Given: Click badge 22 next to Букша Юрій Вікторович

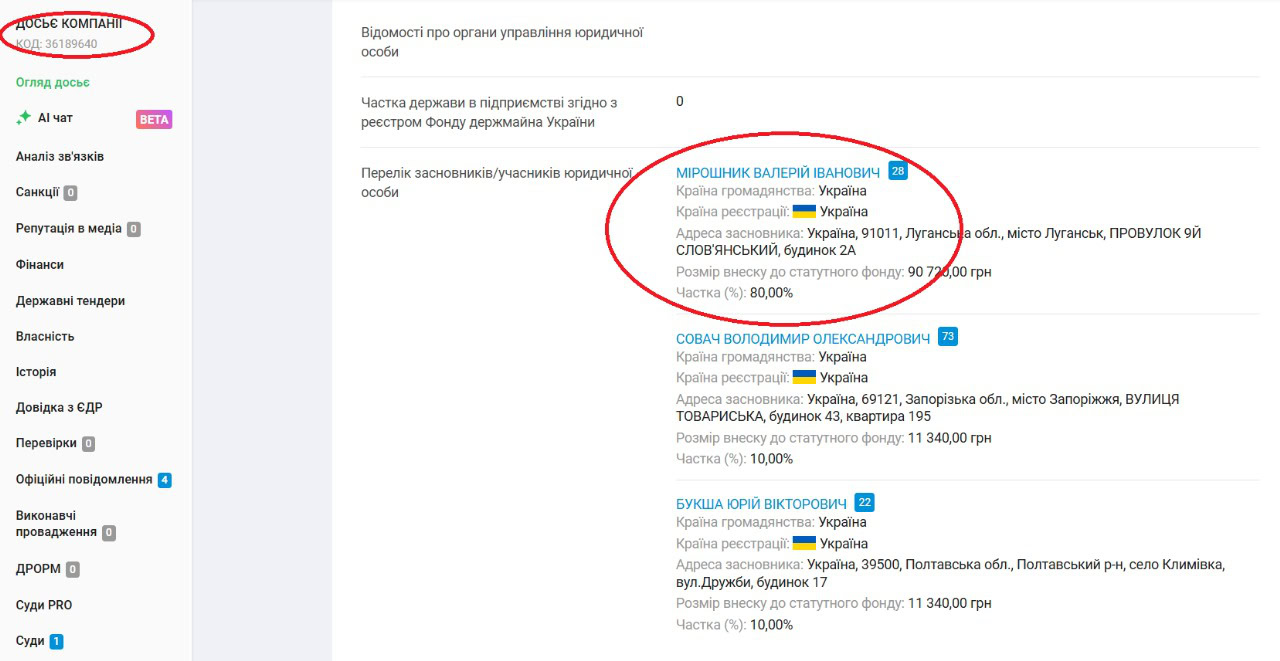Looking at the screenshot, I should pos(865,502).
